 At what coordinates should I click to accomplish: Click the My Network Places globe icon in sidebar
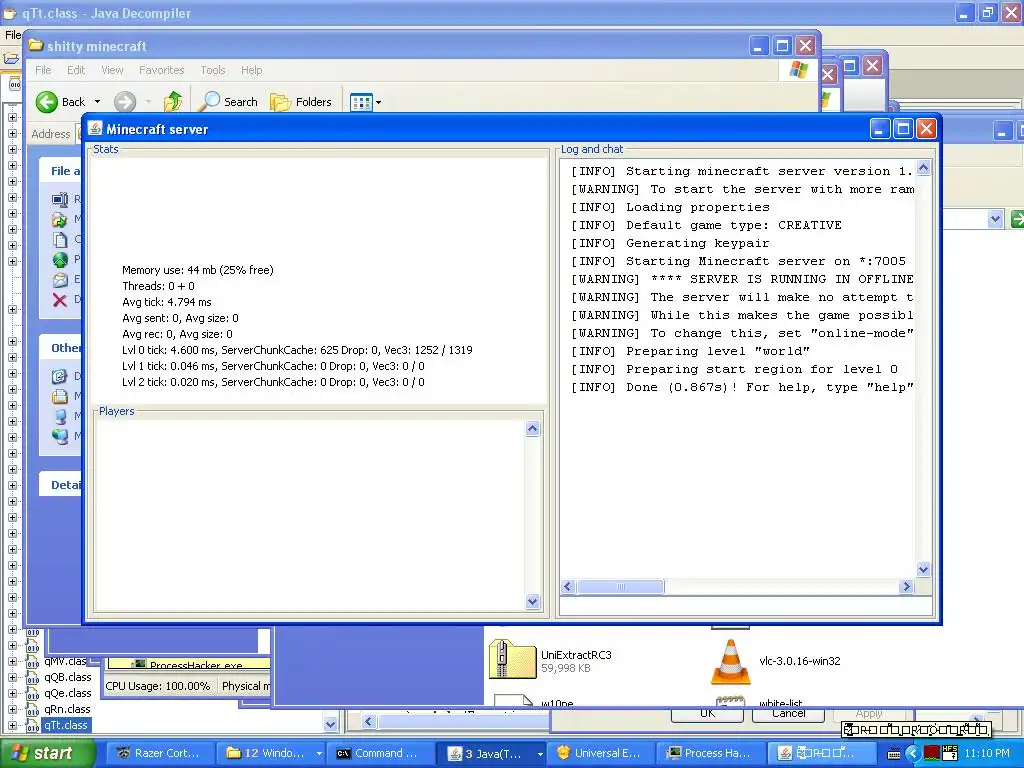pos(59,436)
